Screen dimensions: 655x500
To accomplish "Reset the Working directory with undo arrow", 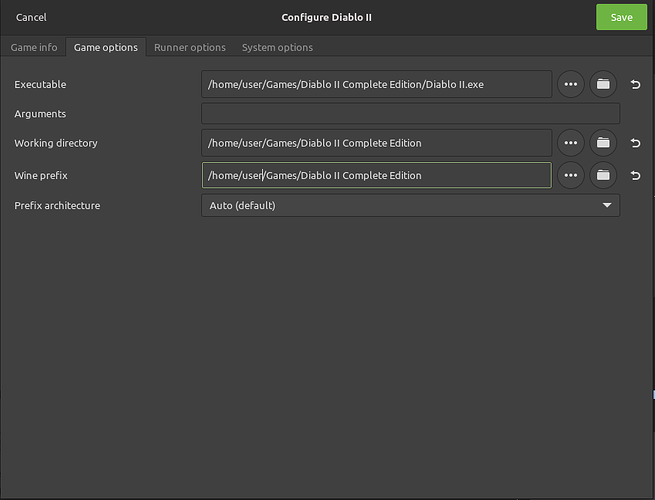I will click(636, 143).
